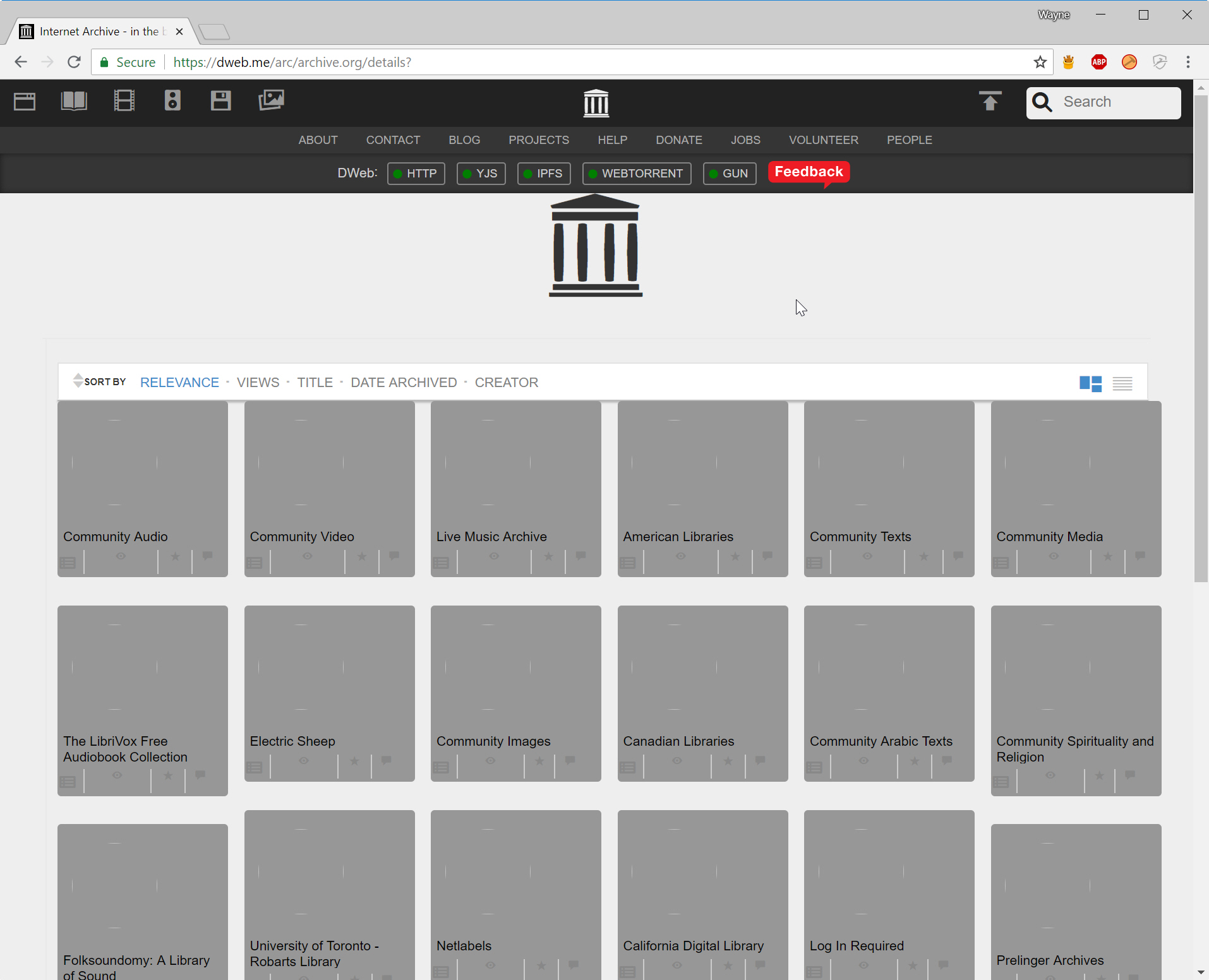Open the Images icon in navbar
1209x980 pixels.
coord(271,100)
